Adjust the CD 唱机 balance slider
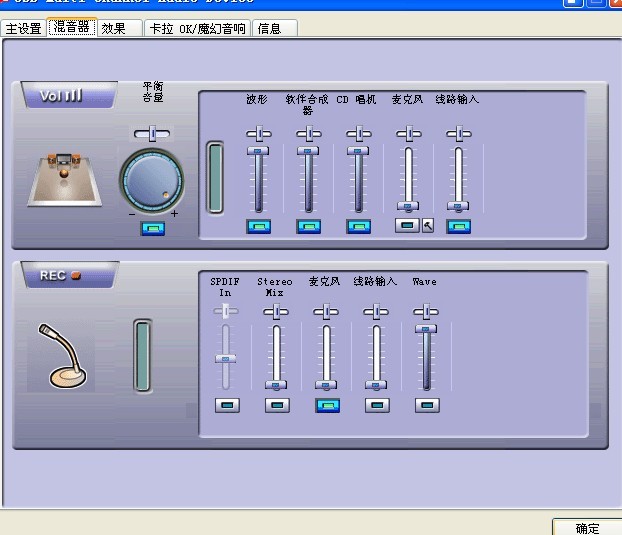Image resolution: width=622 pixels, height=535 pixels. point(359,134)
